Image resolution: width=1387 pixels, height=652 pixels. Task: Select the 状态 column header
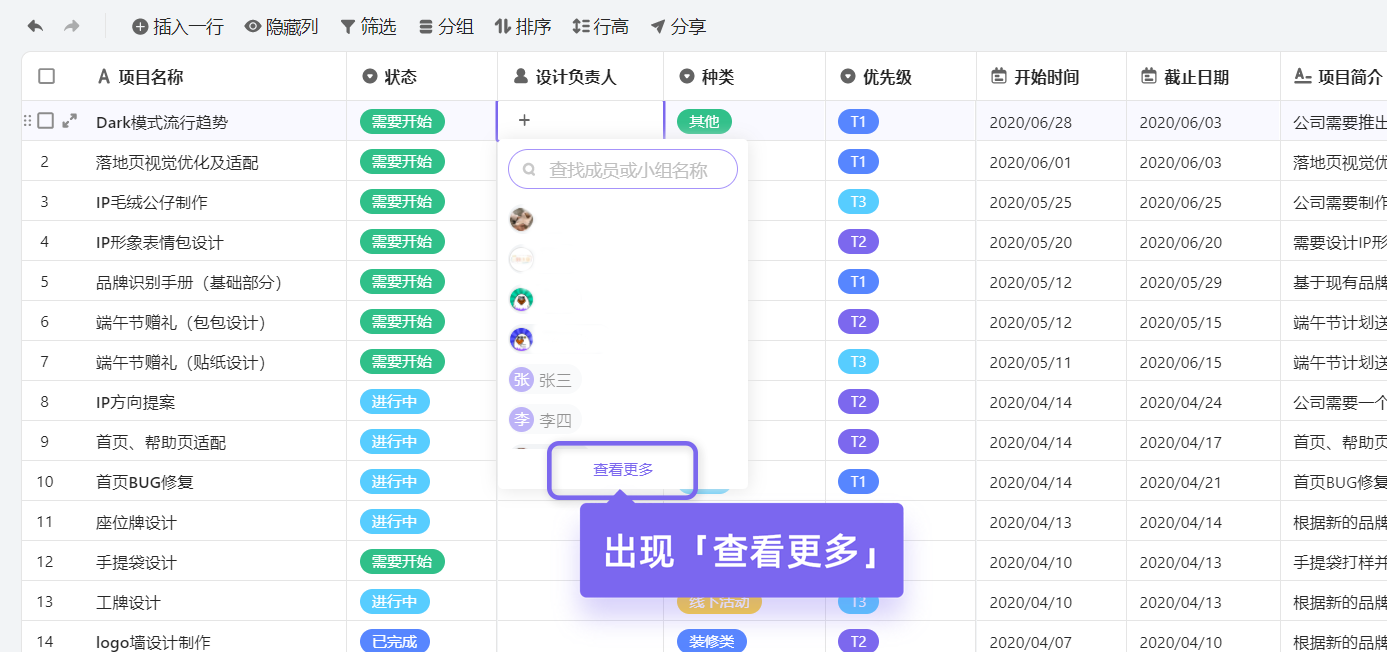[x=422, y=77]
